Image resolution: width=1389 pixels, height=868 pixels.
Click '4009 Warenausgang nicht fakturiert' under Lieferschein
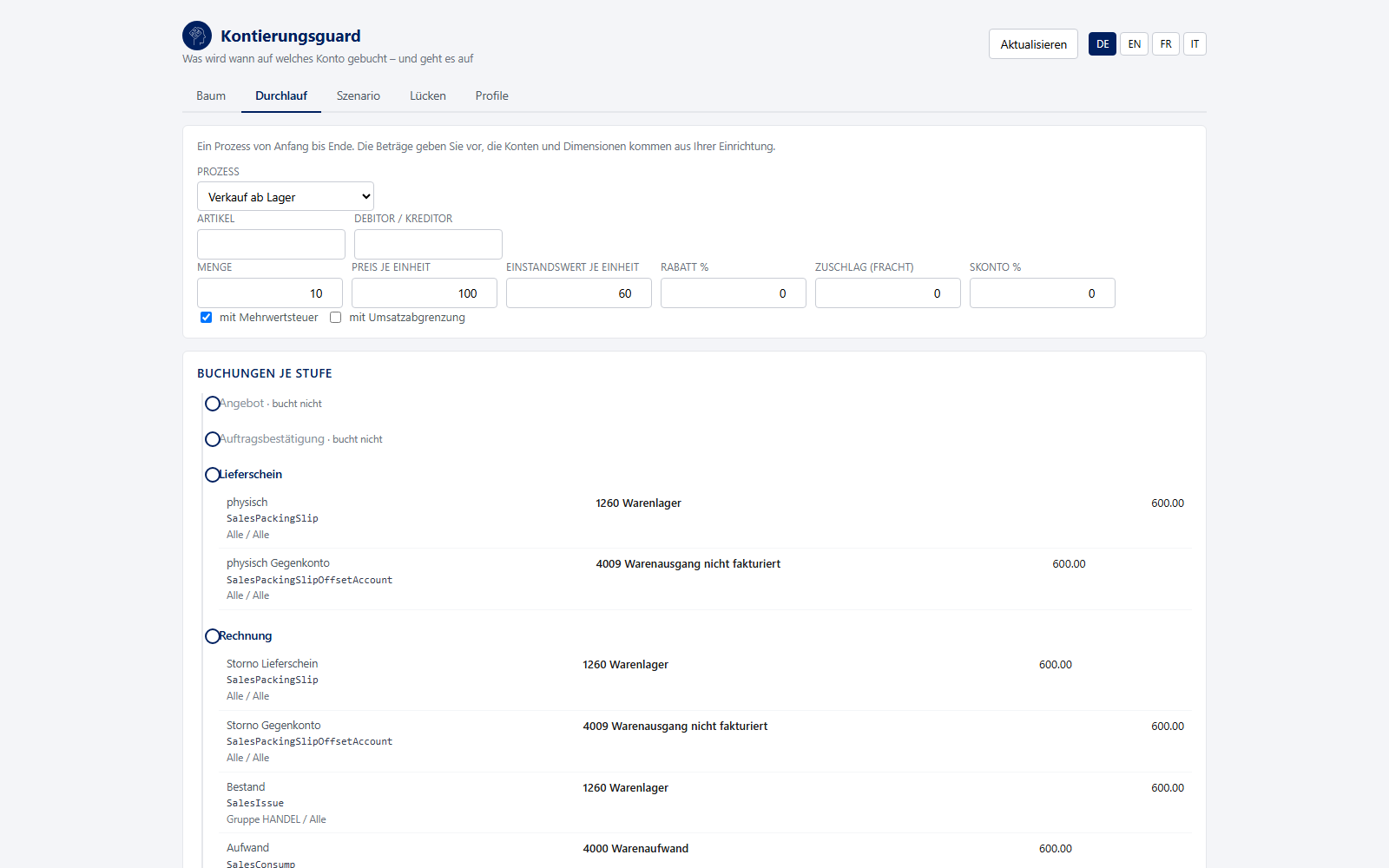(688, 564)
